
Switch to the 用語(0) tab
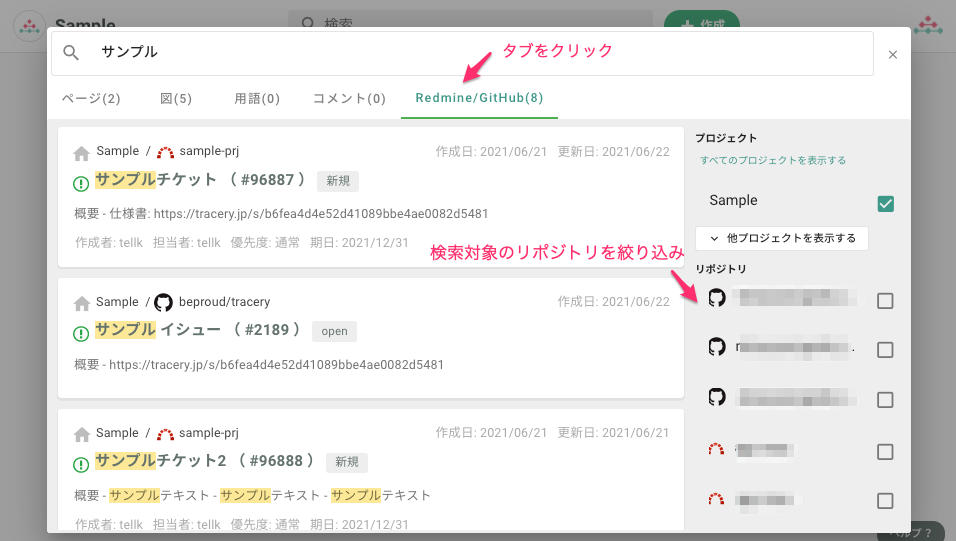tap(257, 98)
